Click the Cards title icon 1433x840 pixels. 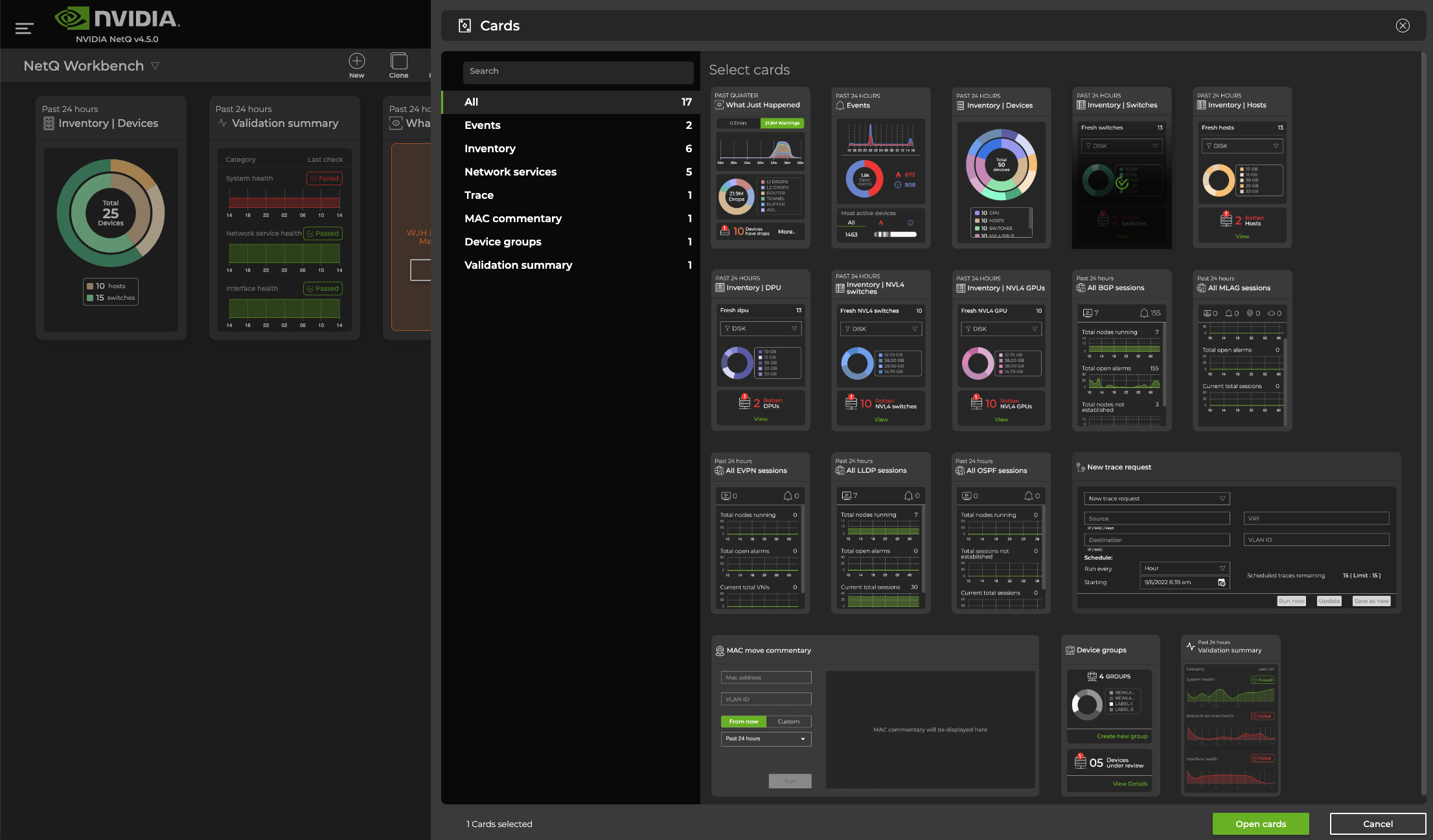pos(464,26)
